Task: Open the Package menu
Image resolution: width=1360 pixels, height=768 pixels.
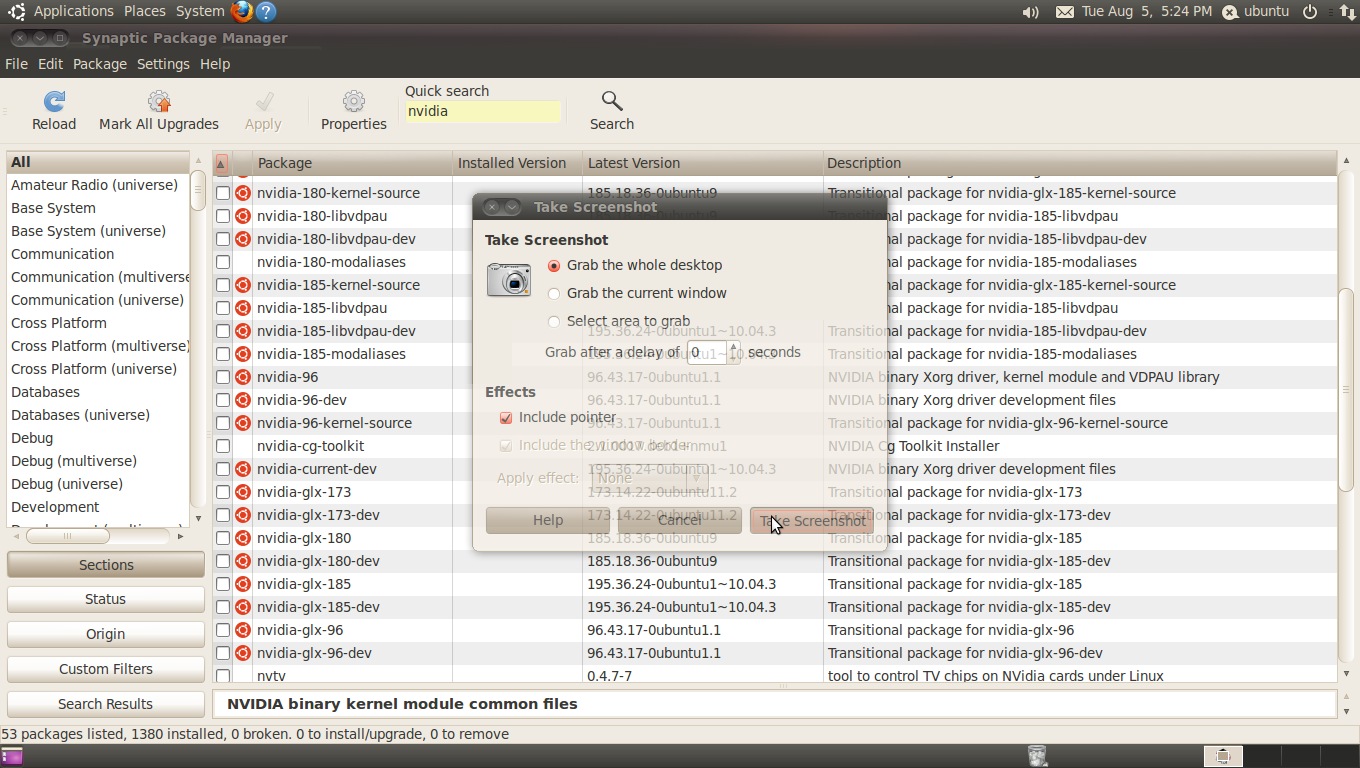Action: click(100, 64)
